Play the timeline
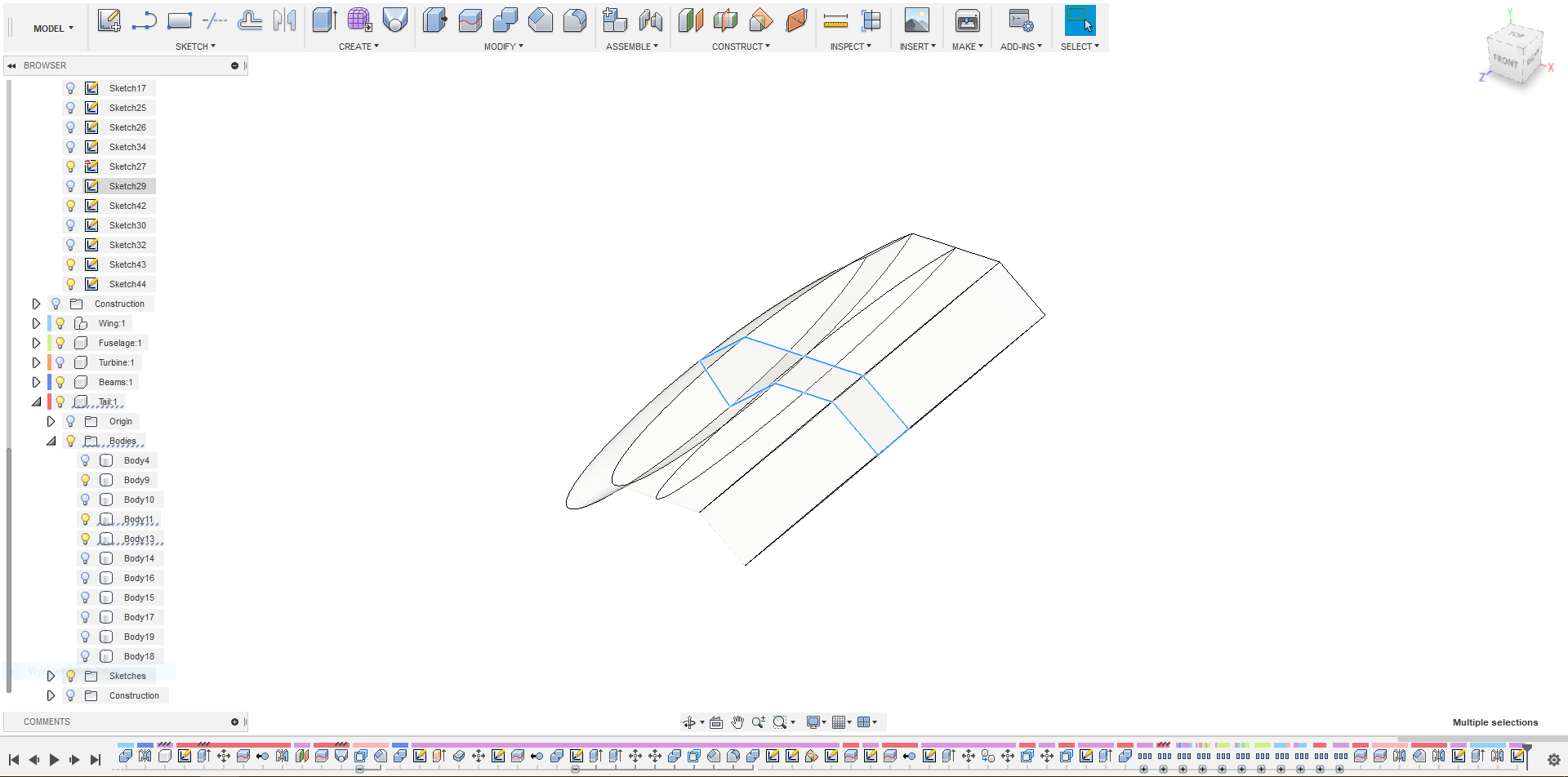1568x777 pixels. click(x=54, y=760)
